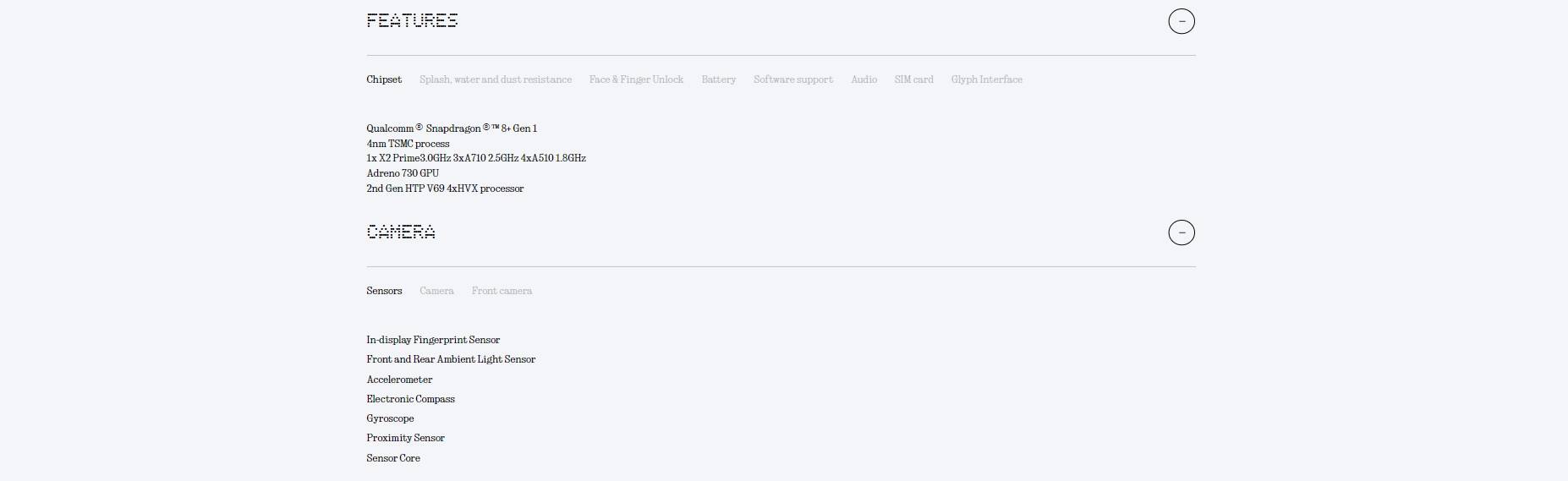Click the Qualcomm Snapdragon 8+ Gen 1 text
Image resolution: width=1568 pixels, height=481 pixels.
pyautogui.click(x=452, y=128)
